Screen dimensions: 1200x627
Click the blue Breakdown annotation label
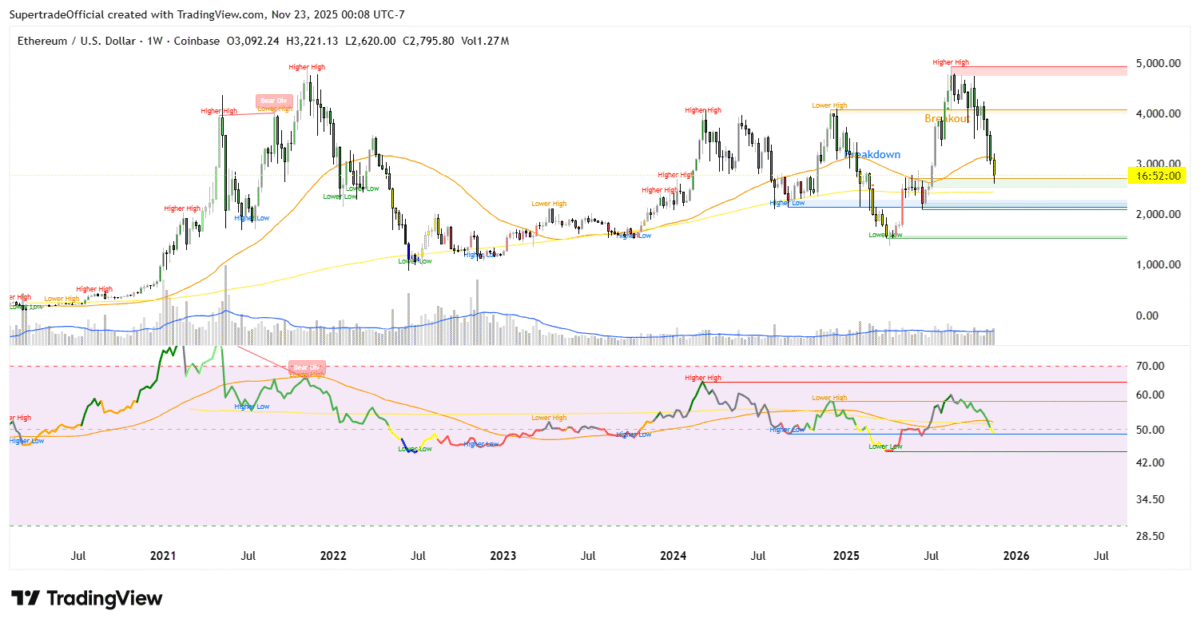point(873,155)
